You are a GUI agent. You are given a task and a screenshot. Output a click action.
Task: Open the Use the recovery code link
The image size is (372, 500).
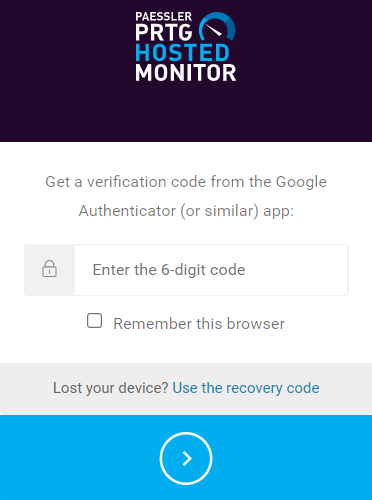click(x=246, y=388)
